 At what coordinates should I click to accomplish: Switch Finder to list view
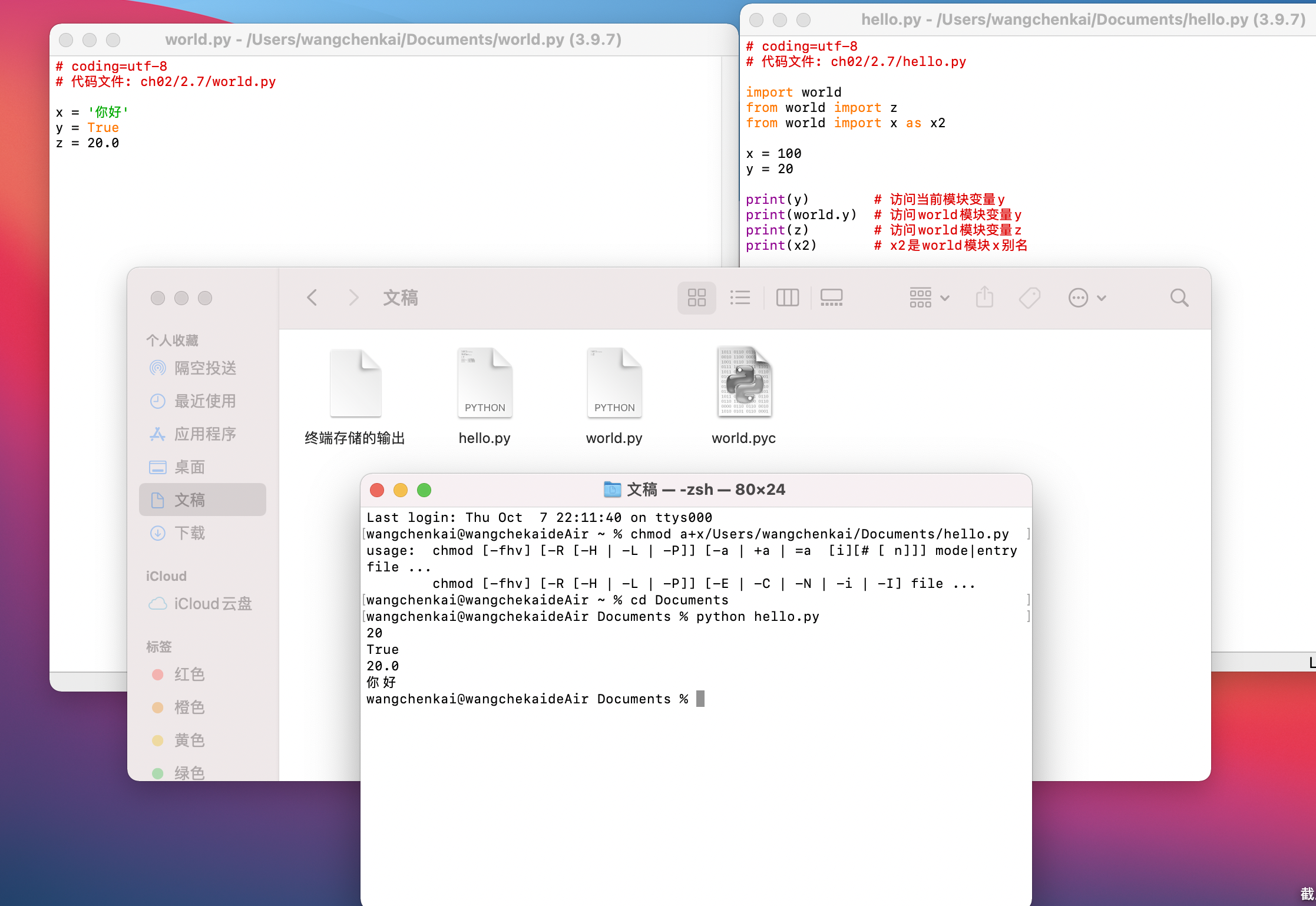[x=740, y=297]
